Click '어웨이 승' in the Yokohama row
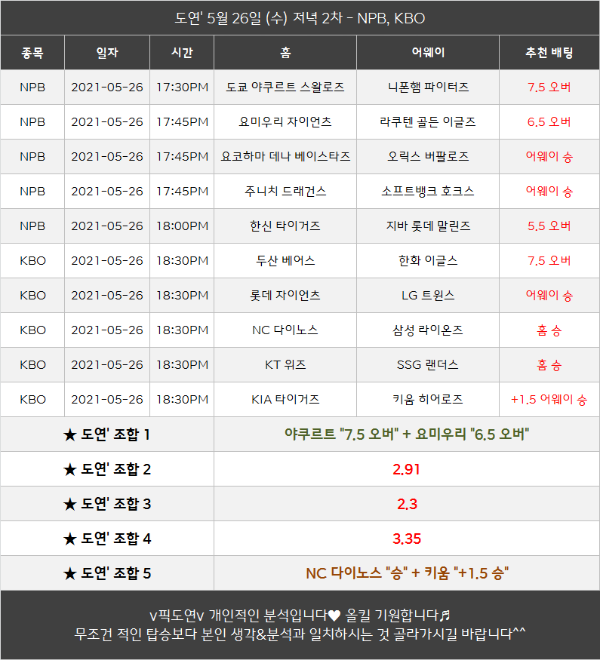This screenshot has height=660, width=600. click(x=549, y=157)
